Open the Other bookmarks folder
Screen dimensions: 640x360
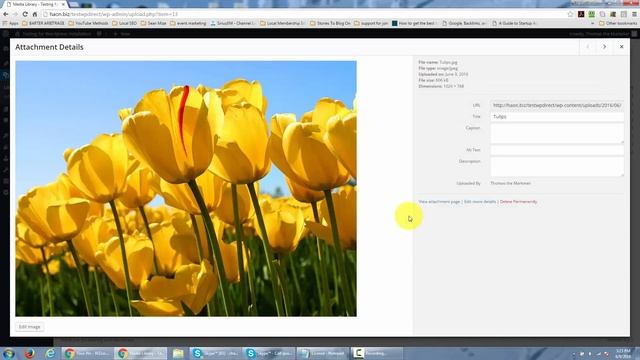tap(618, 23)
